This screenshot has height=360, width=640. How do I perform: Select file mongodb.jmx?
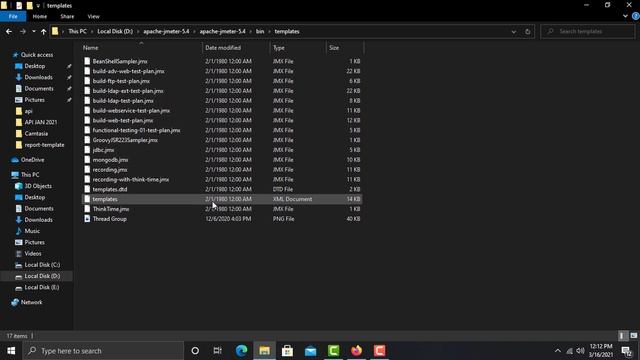[x=110, y=160]
